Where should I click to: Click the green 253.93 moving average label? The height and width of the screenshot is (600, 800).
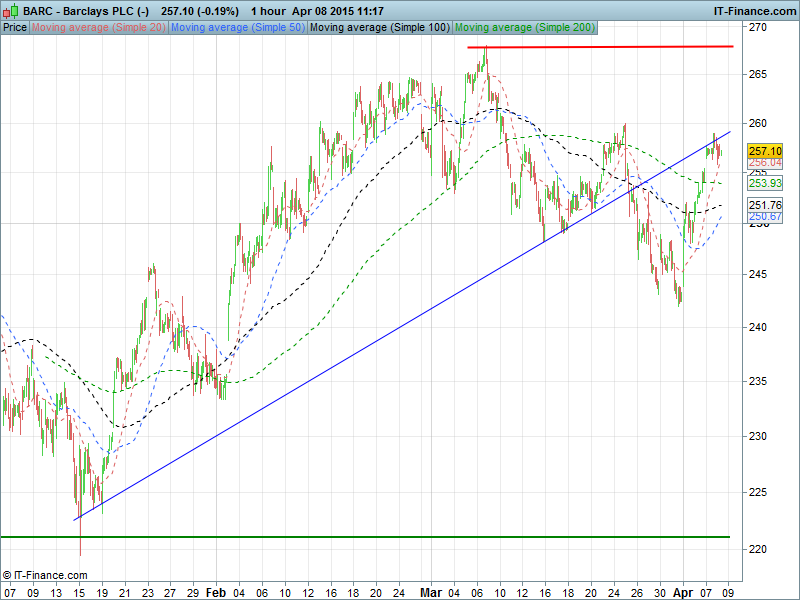tap(764, 183)
